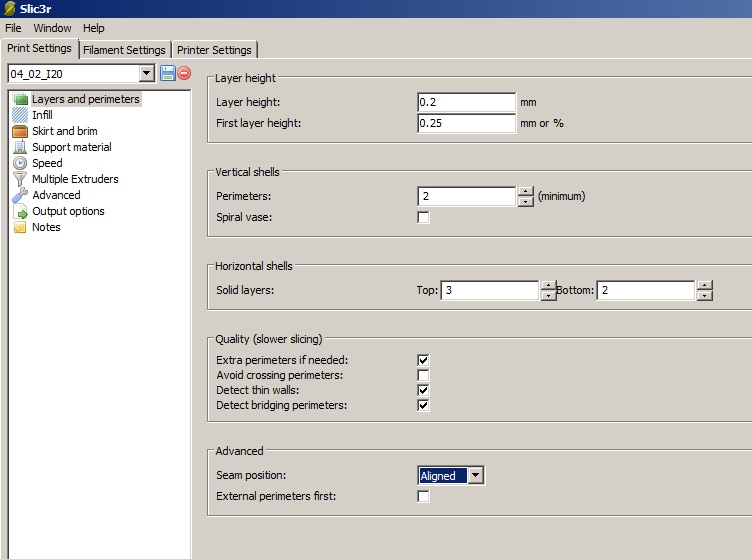Click the Layer height input field
Screen dimensions: 752x559
[466, 102]
